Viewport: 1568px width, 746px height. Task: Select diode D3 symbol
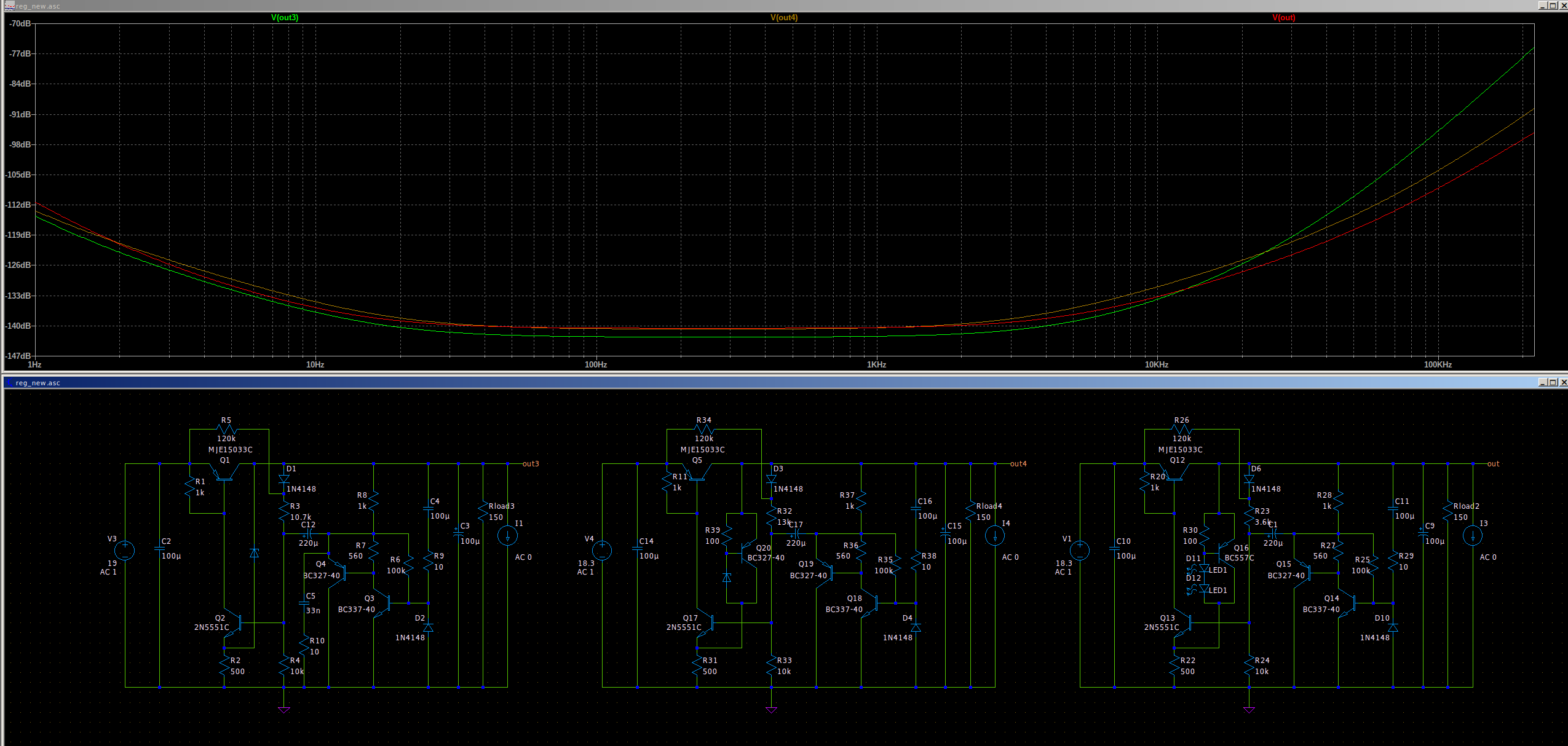(x=771, y=479)
